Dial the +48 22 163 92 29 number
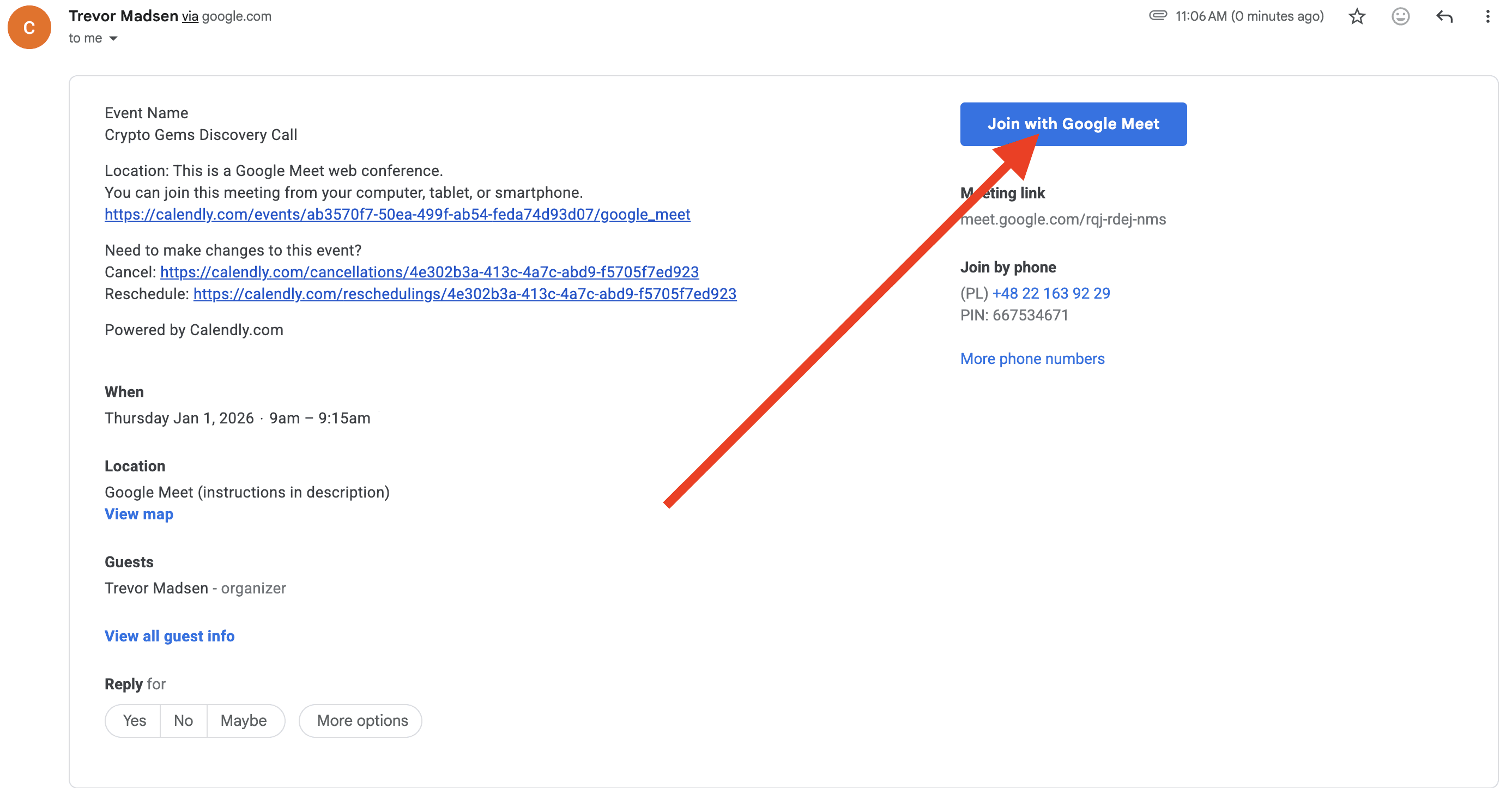 (1051, 293)
